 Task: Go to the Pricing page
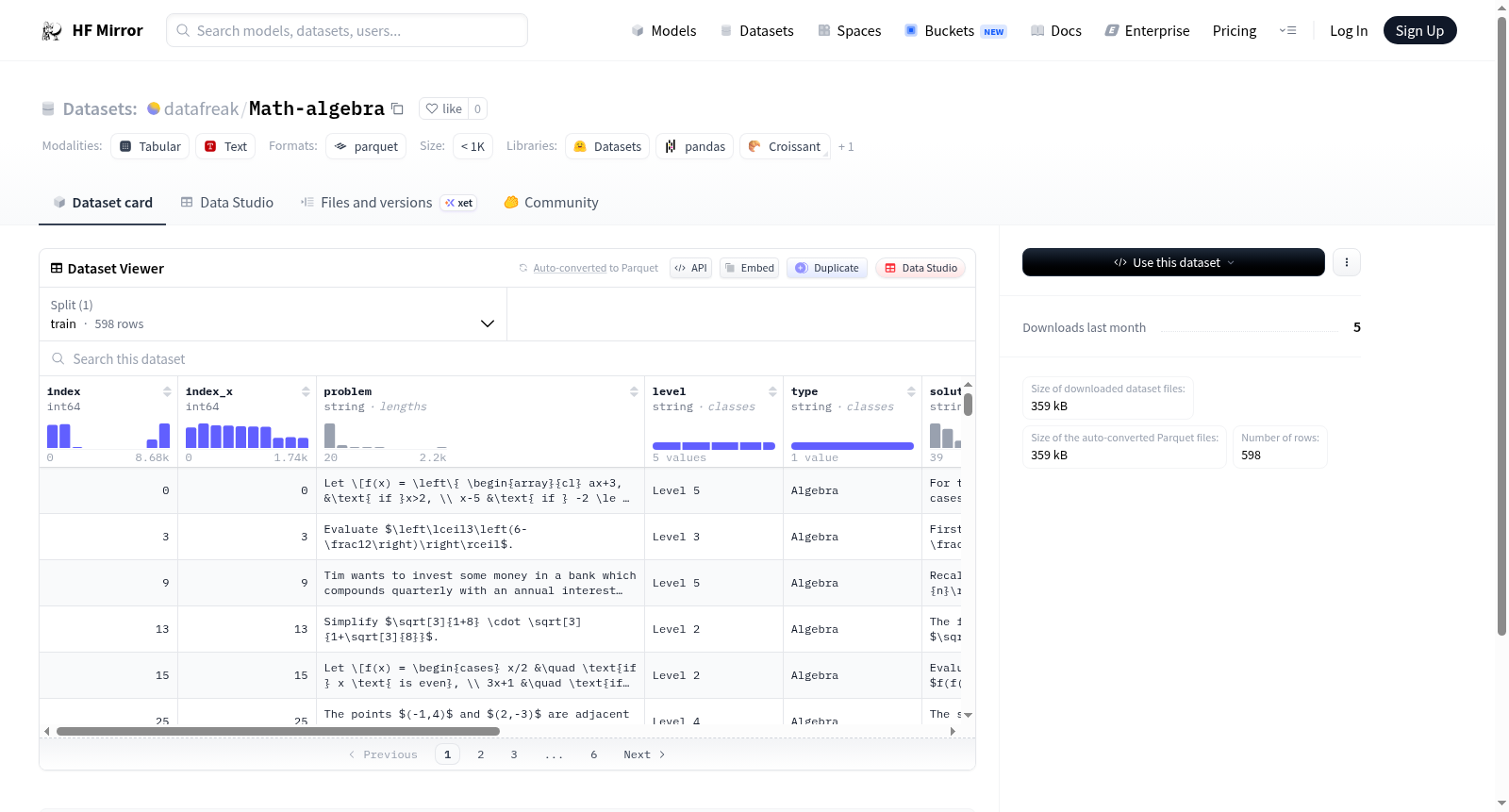(1235, 30)
